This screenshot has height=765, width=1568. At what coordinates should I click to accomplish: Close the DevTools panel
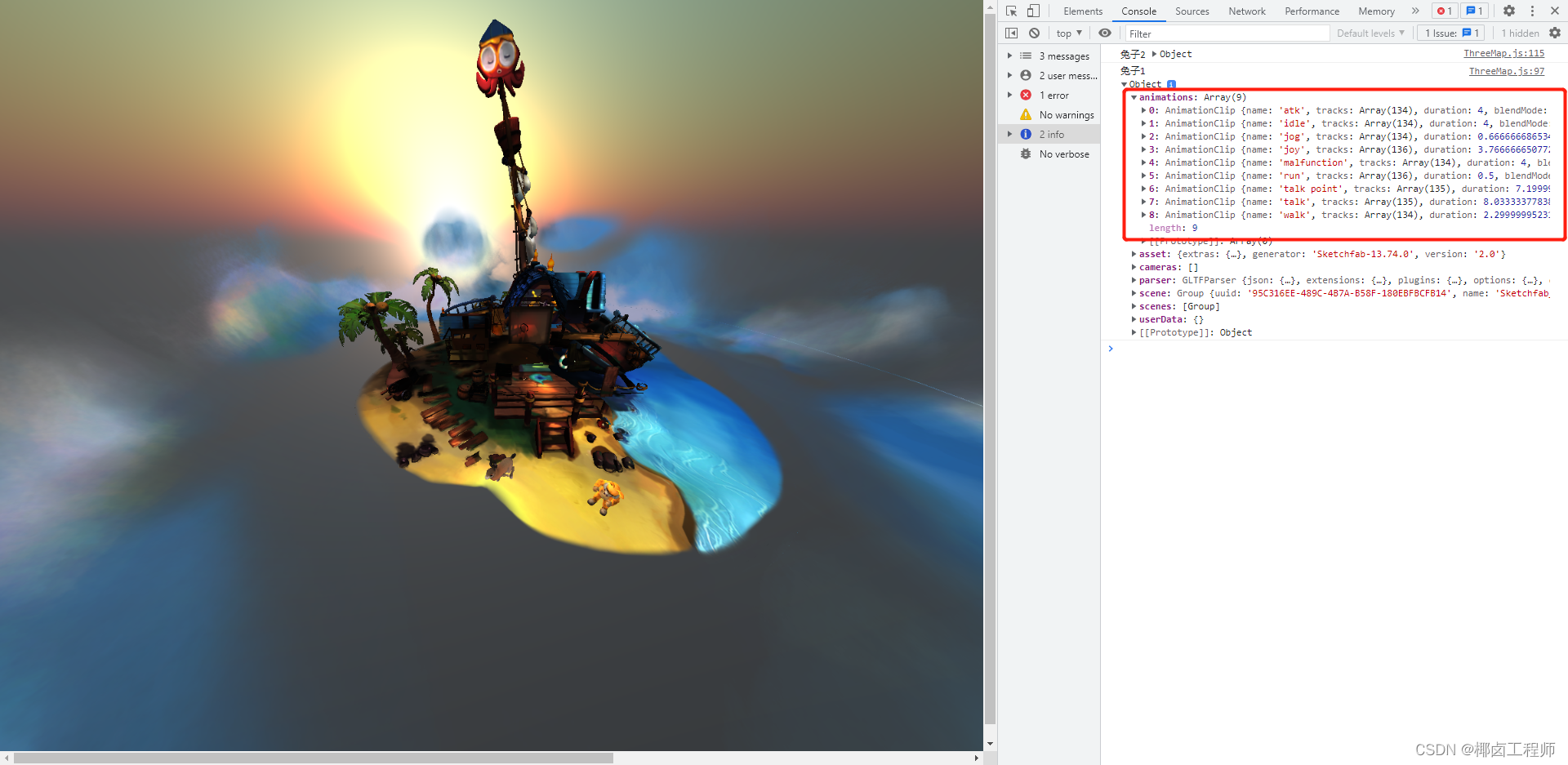coord(1555,11)
